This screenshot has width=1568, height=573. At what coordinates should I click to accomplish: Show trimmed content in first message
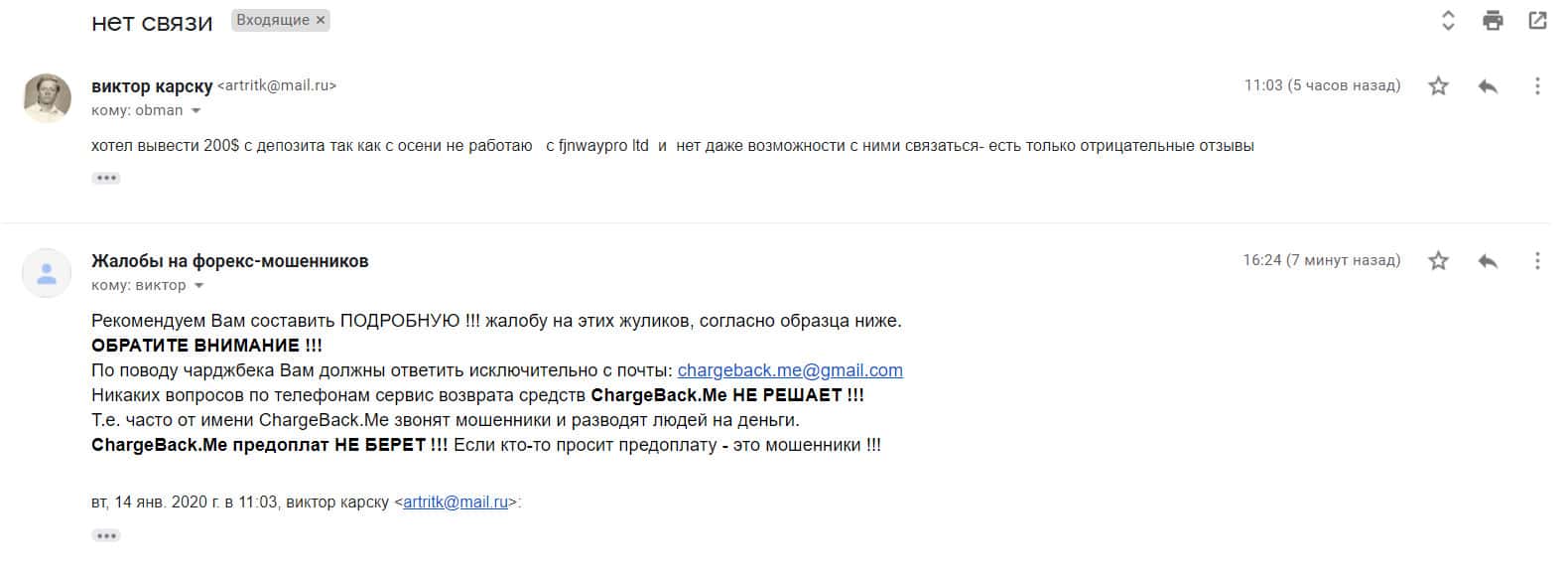point(106,179)
